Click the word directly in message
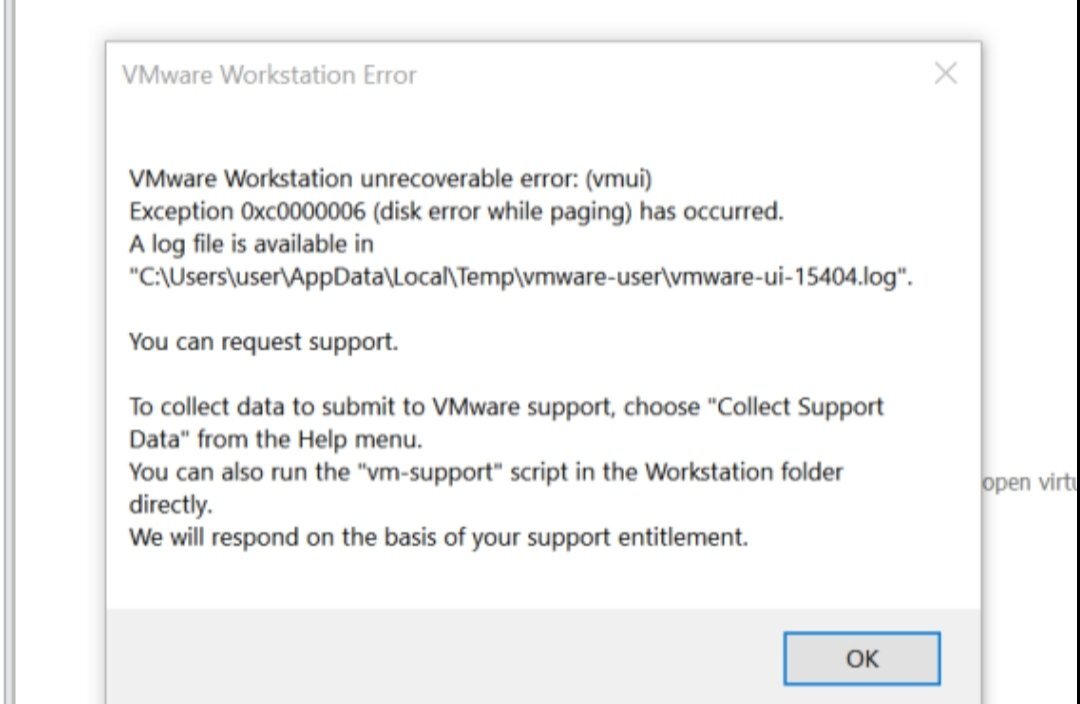Screen dimensions: 1080x704 click(170, 505)
